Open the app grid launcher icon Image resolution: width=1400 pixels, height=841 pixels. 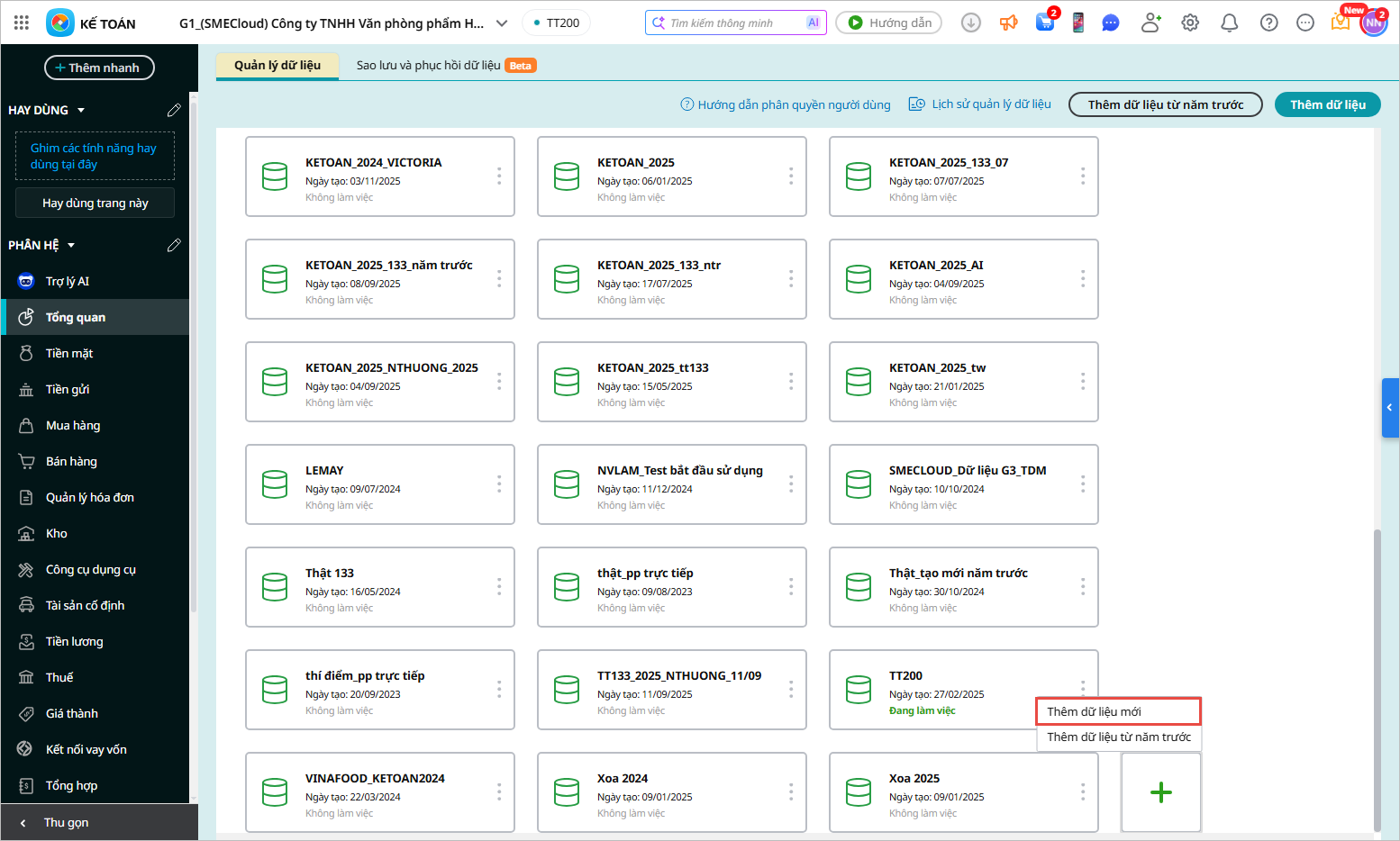[x=22, y=23]
